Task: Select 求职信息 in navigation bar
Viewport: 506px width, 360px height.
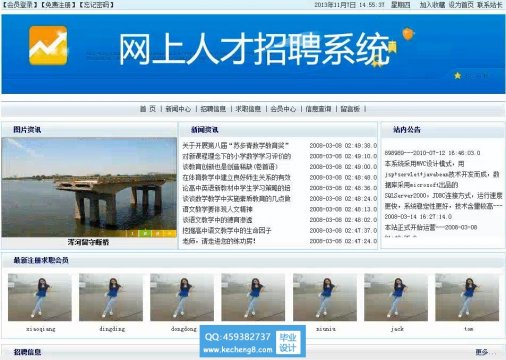Action: click(x=248, y=109)
